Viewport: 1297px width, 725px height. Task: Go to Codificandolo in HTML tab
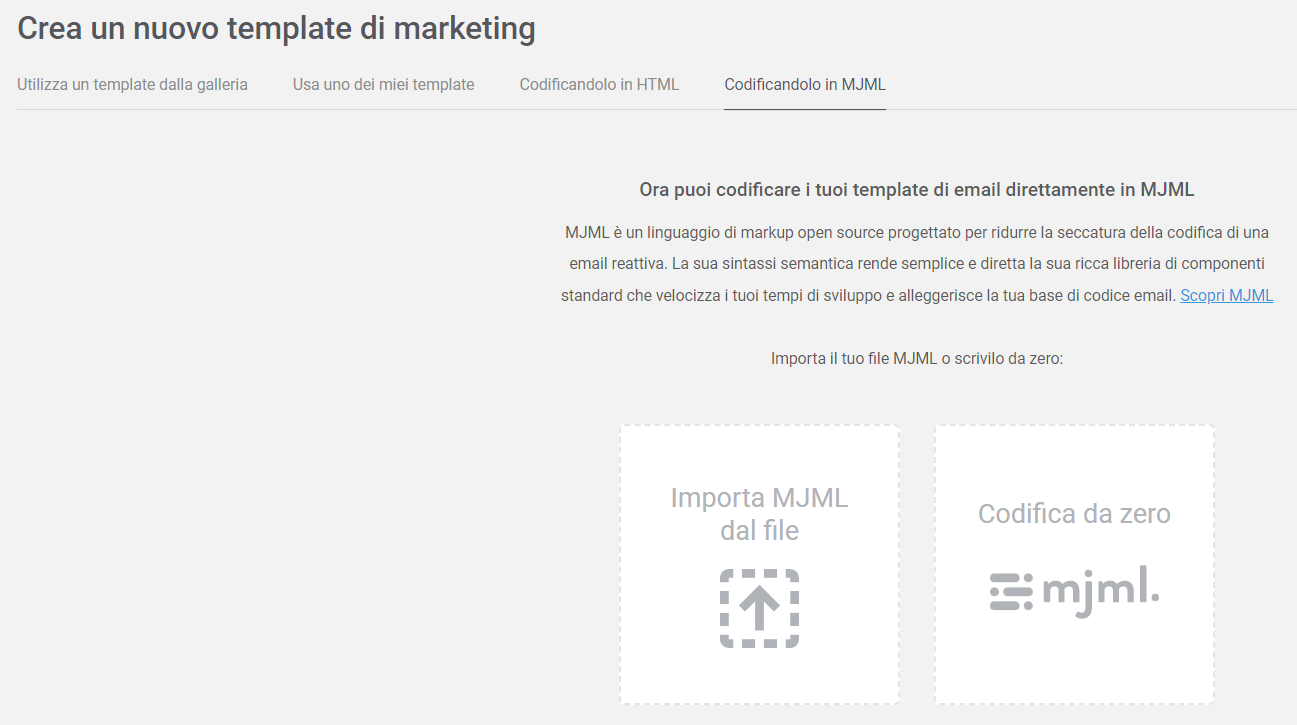[599, 84]
